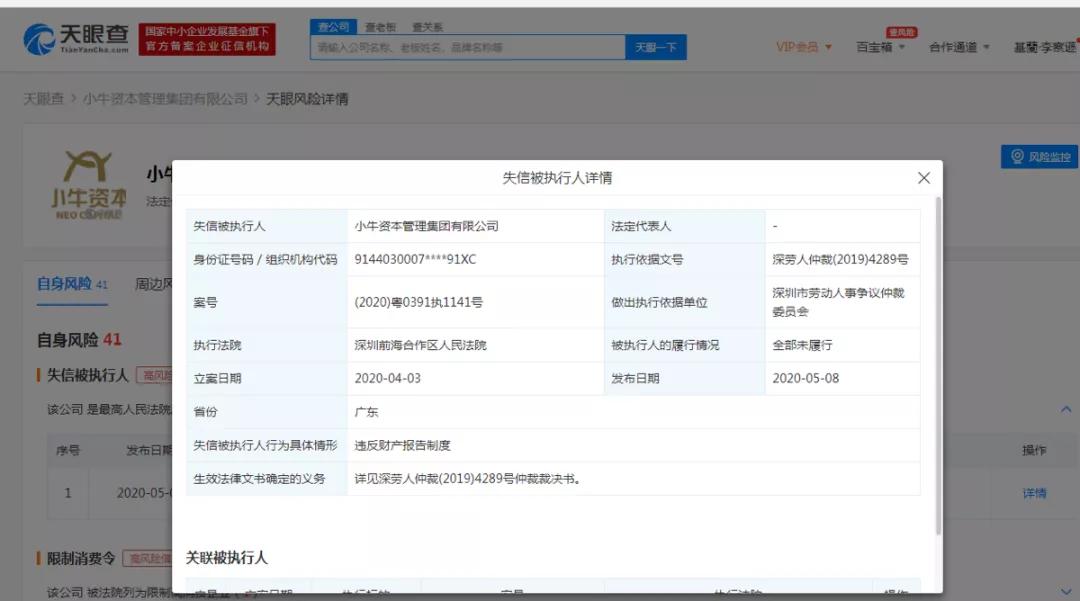Click the 深劳人仲裁(2019)4289号 document number
Viewport: 1080px width, 601px height.
coord(840,260)
